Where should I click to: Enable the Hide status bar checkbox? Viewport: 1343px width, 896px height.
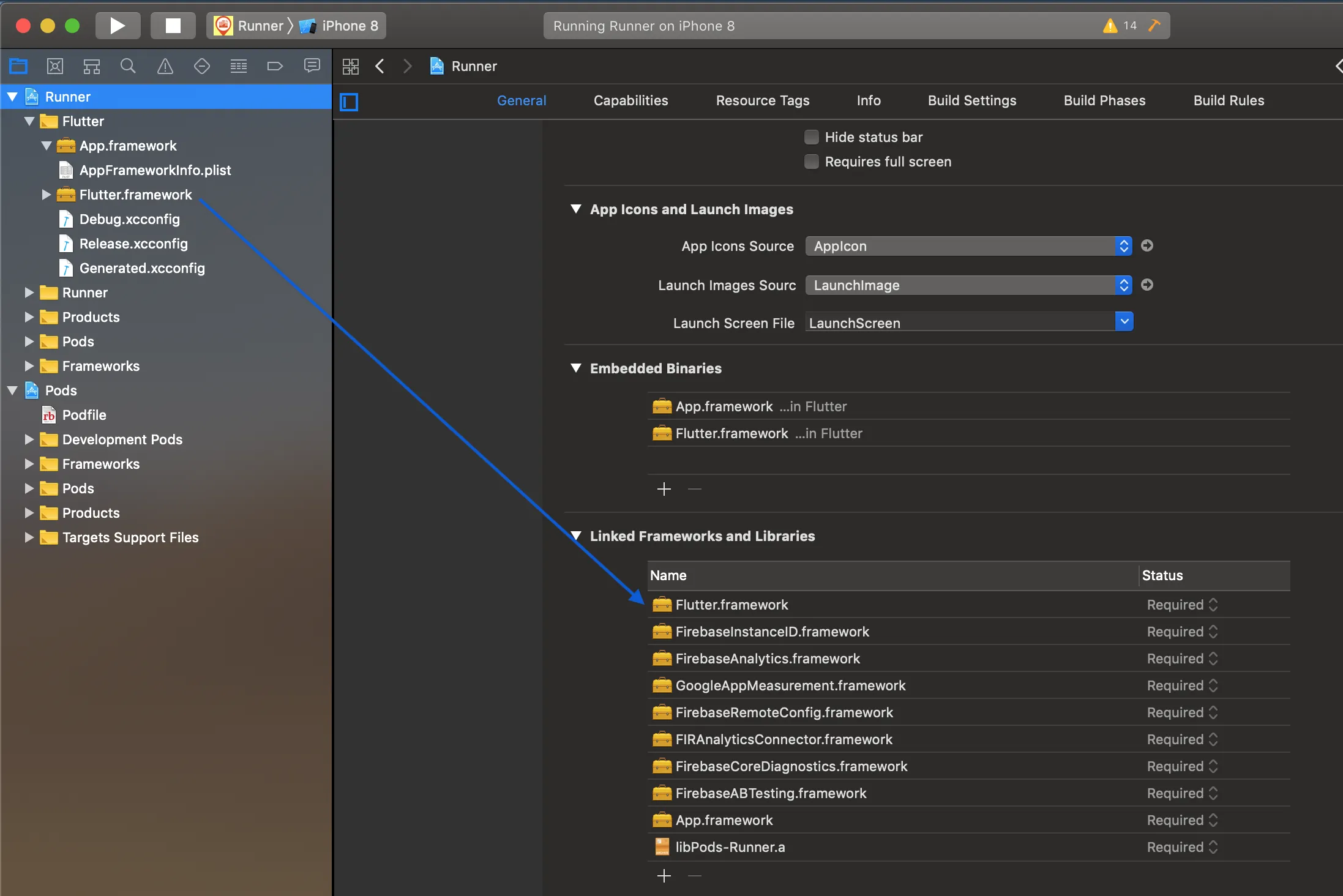812,137
